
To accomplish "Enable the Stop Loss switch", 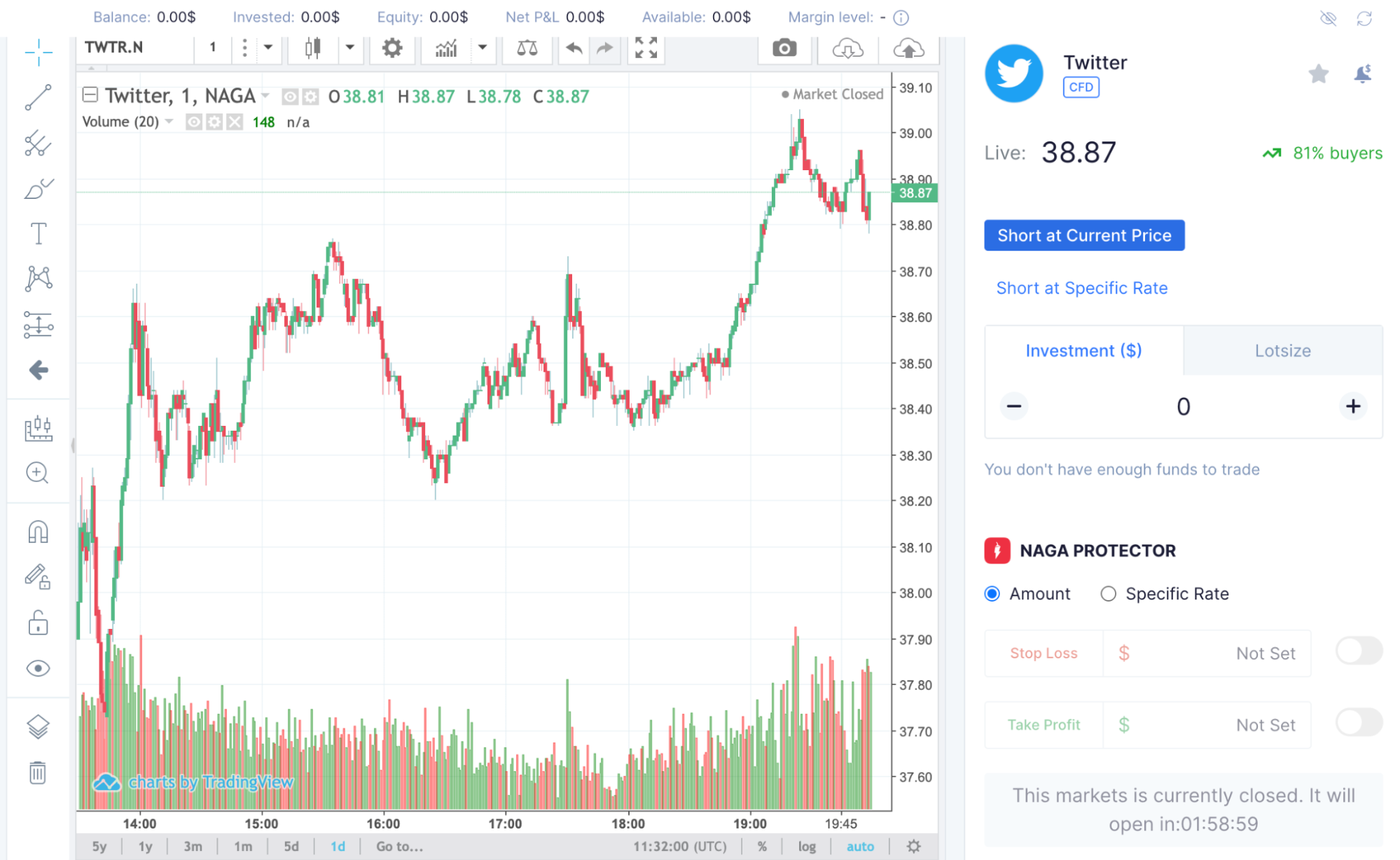I will click(1359, 651).
